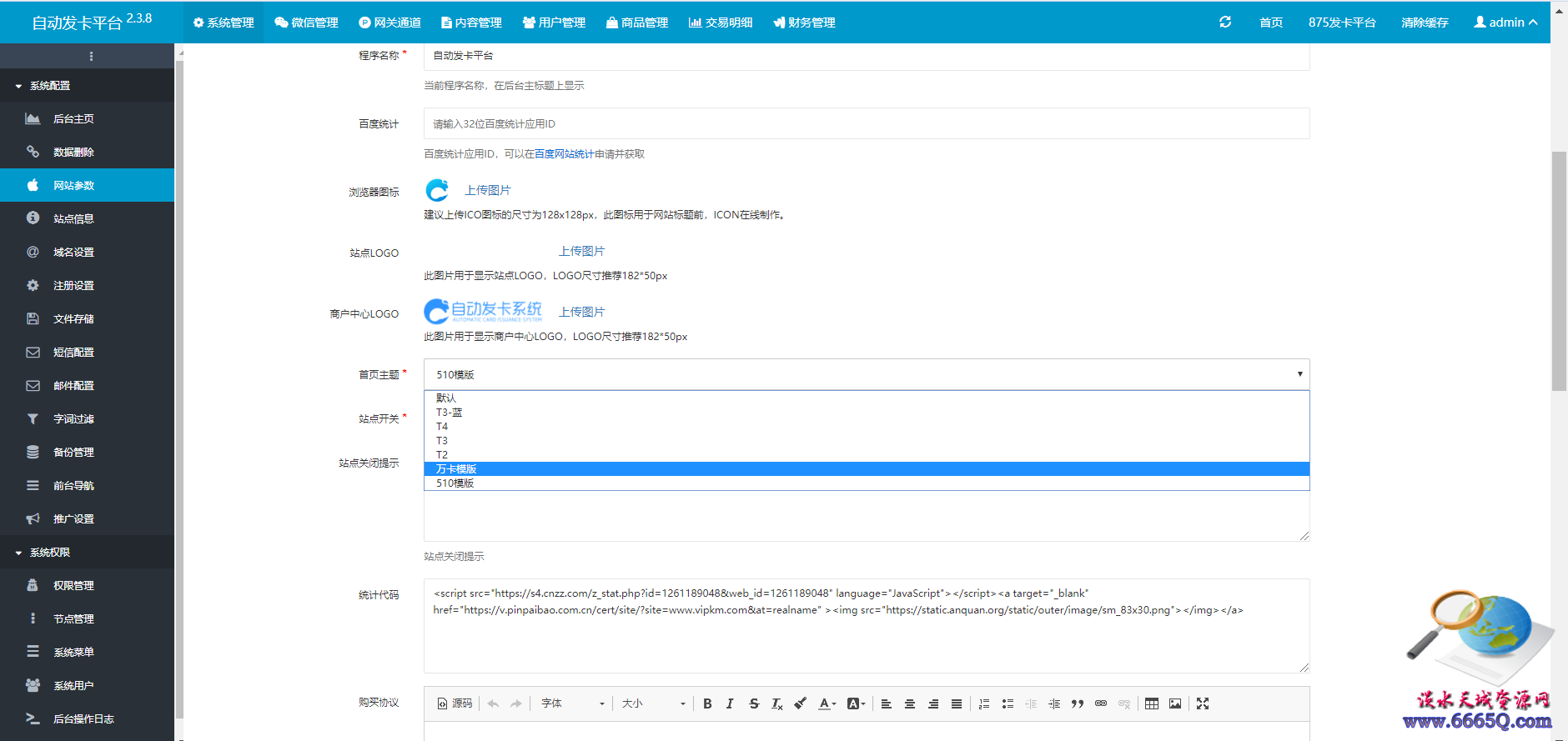This screenshot has height=741, width=1568.
Task: Open the admin user dropdown
Action: 1505,22
